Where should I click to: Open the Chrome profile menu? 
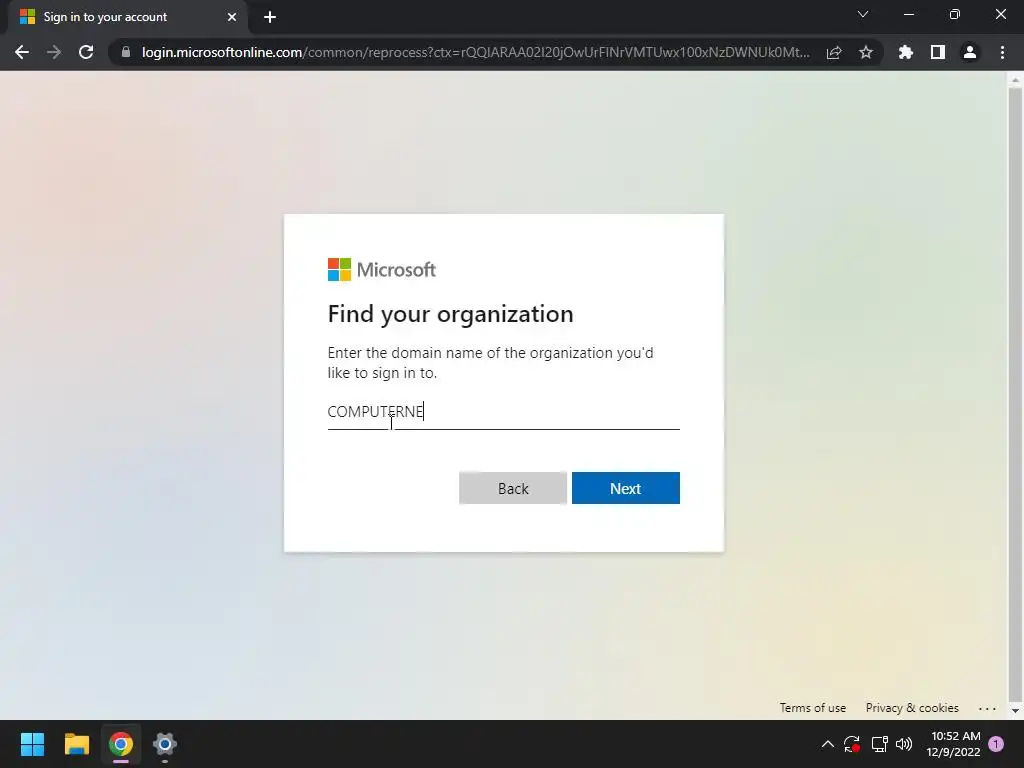(x=970, y=52)
